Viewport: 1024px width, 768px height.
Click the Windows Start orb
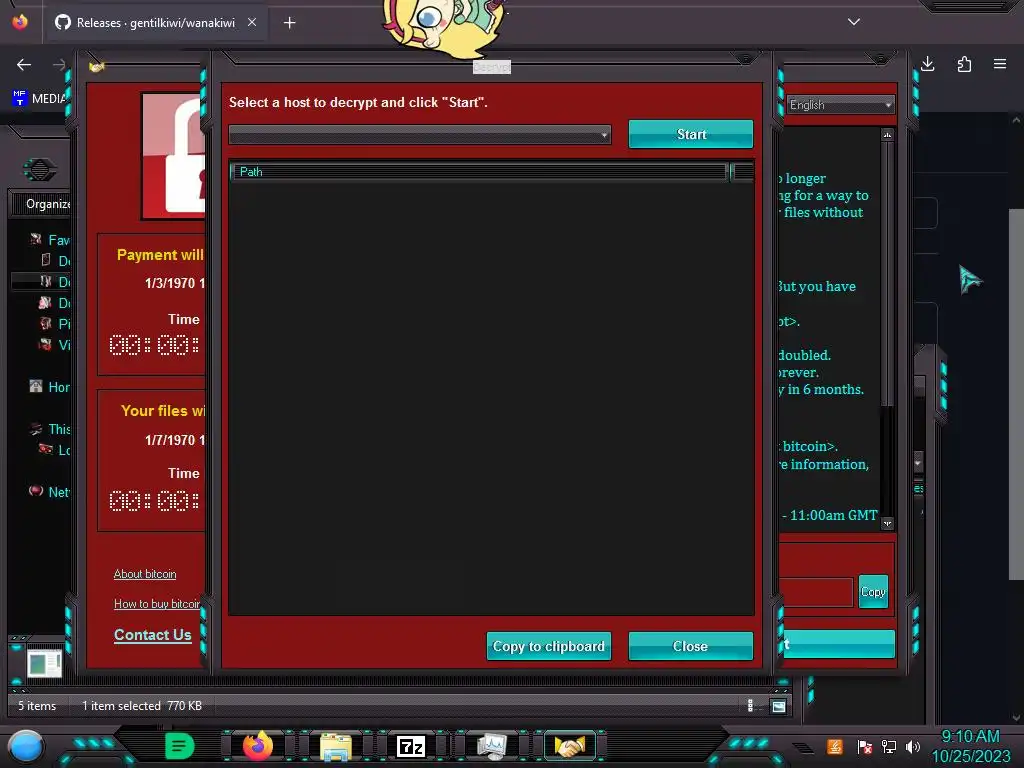pyautogui.click(x=26, y=746)
